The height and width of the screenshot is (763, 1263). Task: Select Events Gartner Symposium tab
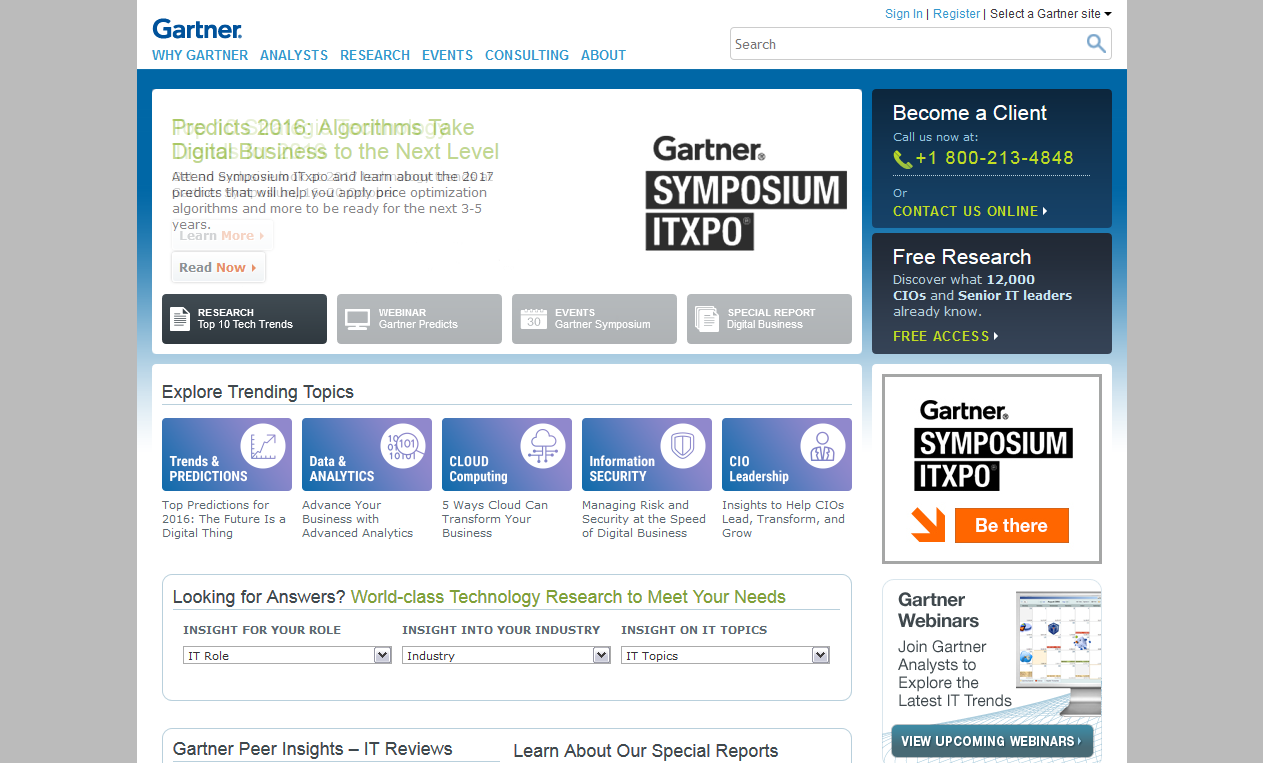point(594,319)
